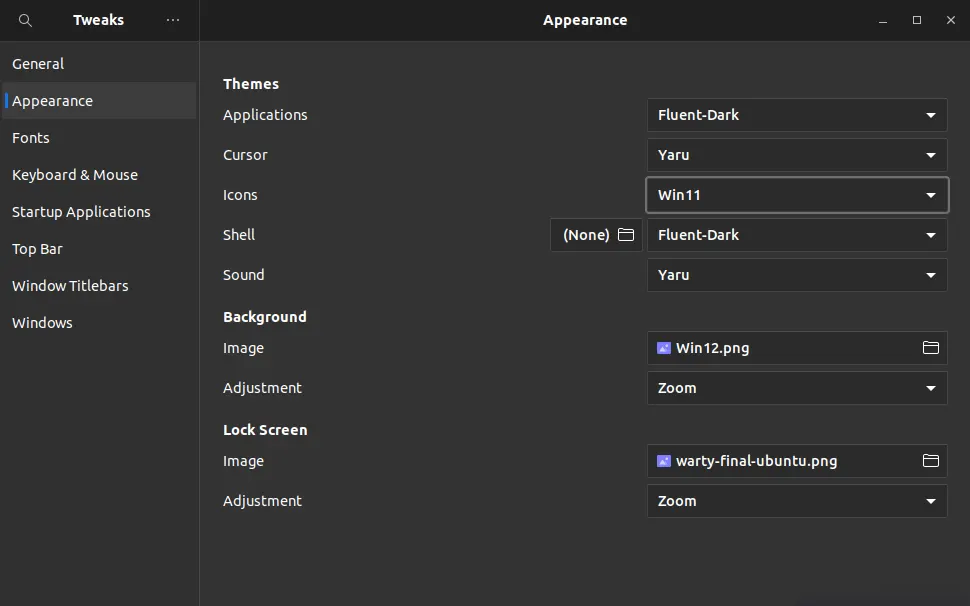970x606 pixels.
Task: Open the Lock Screen Adjustment dropdown
Action: coord(796,500)
